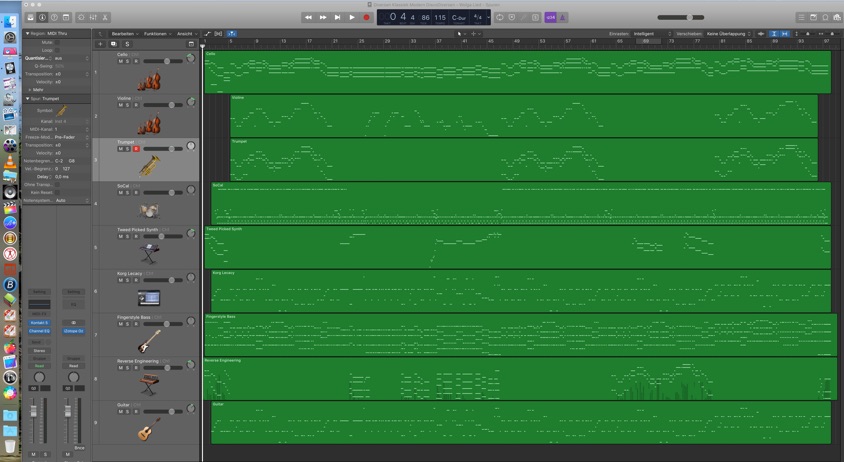Solo the Violine track
The width and height of the screenshot is (844, 462).
[128, 105]
